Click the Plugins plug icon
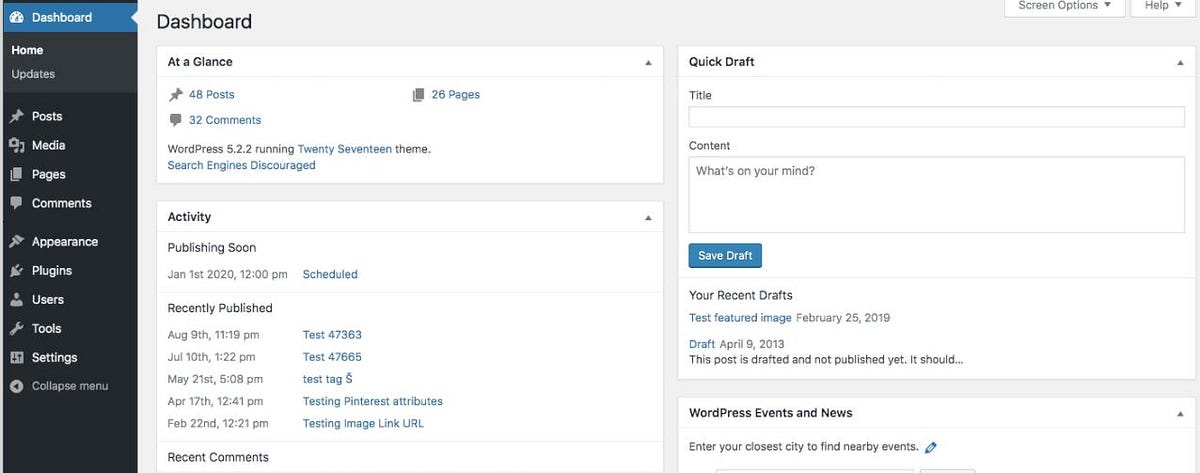The height and width of the screenshot is (473, 1200). [16, 271]
